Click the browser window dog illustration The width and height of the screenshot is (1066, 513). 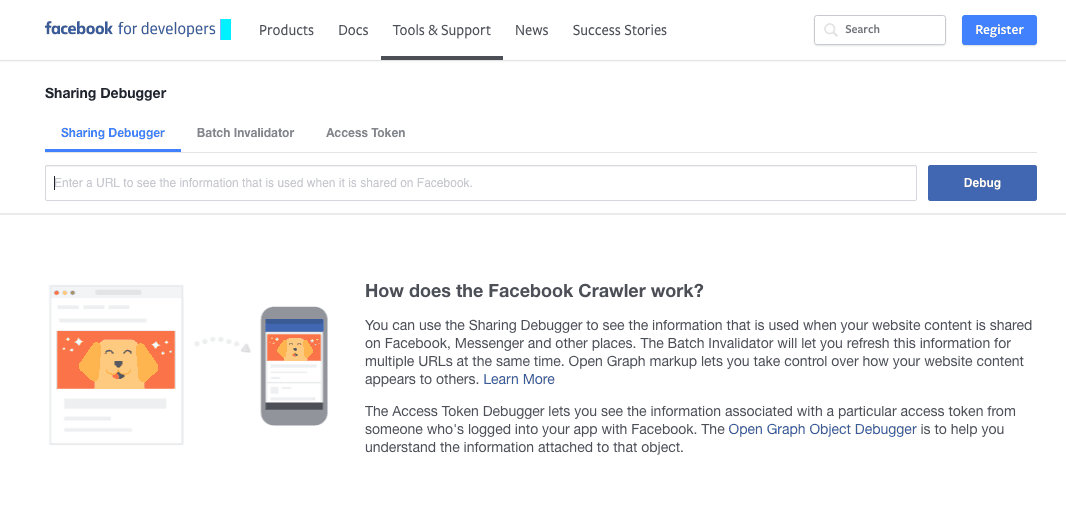(116, 365)
